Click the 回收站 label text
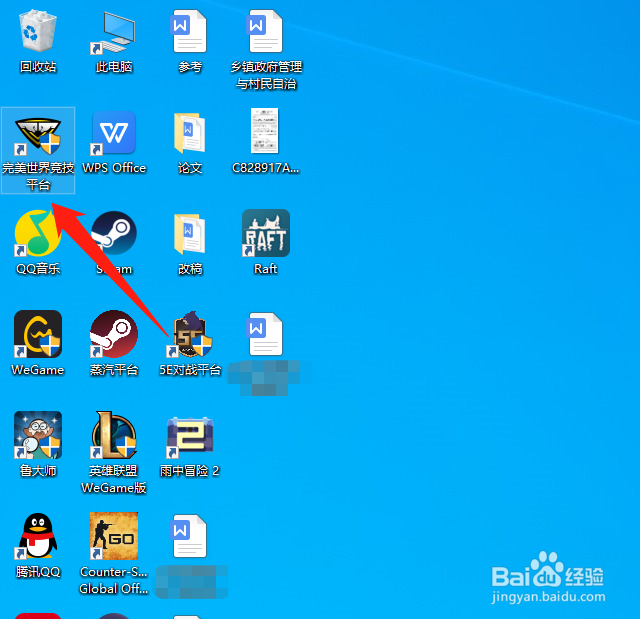 [x=38, y=67]
